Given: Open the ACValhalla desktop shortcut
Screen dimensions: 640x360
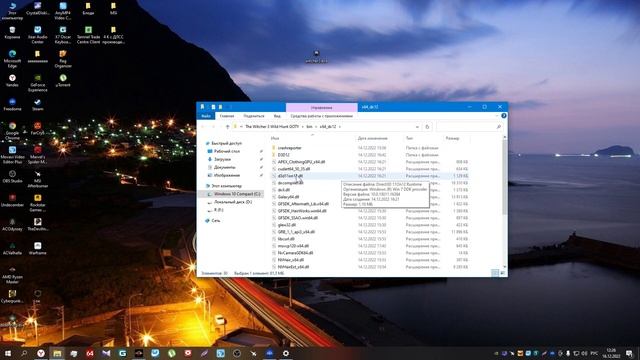Looking at the screenshot, I should coord(12,249).
